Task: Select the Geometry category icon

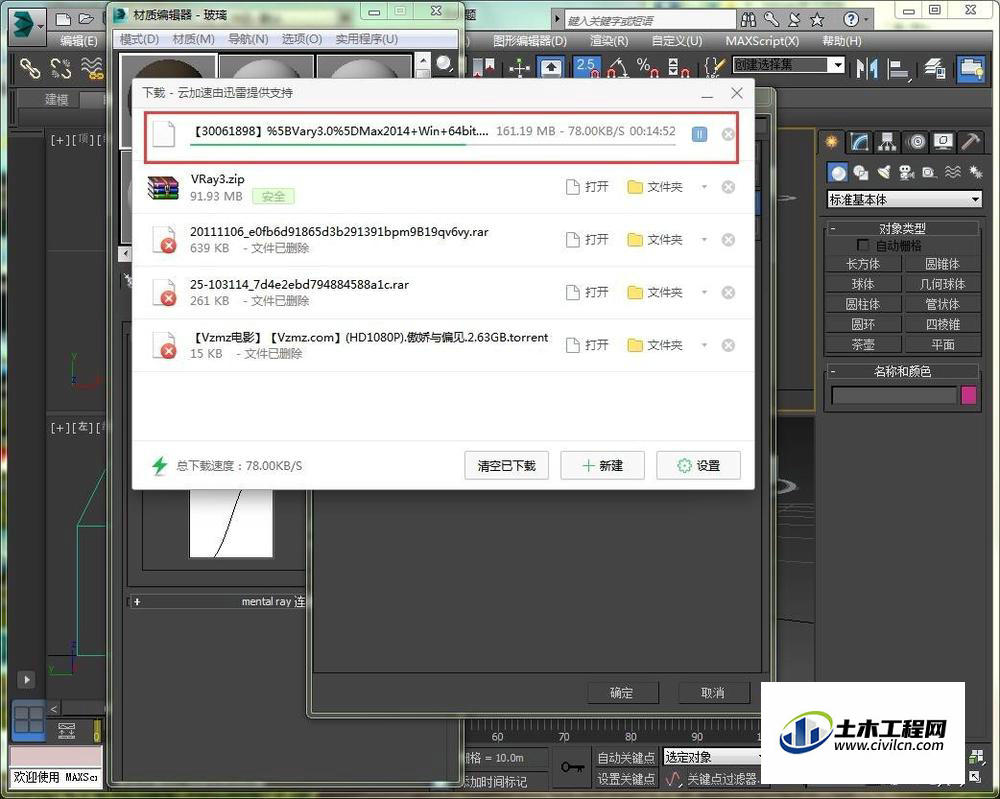Action: [838, 172]
